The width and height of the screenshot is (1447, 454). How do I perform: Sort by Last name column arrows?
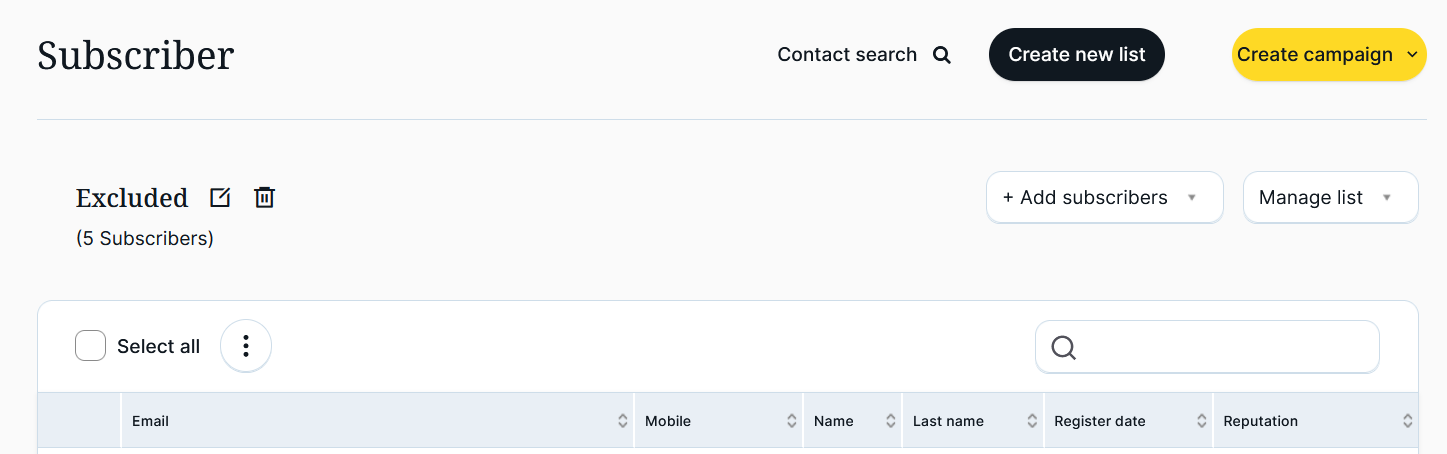1032,421
